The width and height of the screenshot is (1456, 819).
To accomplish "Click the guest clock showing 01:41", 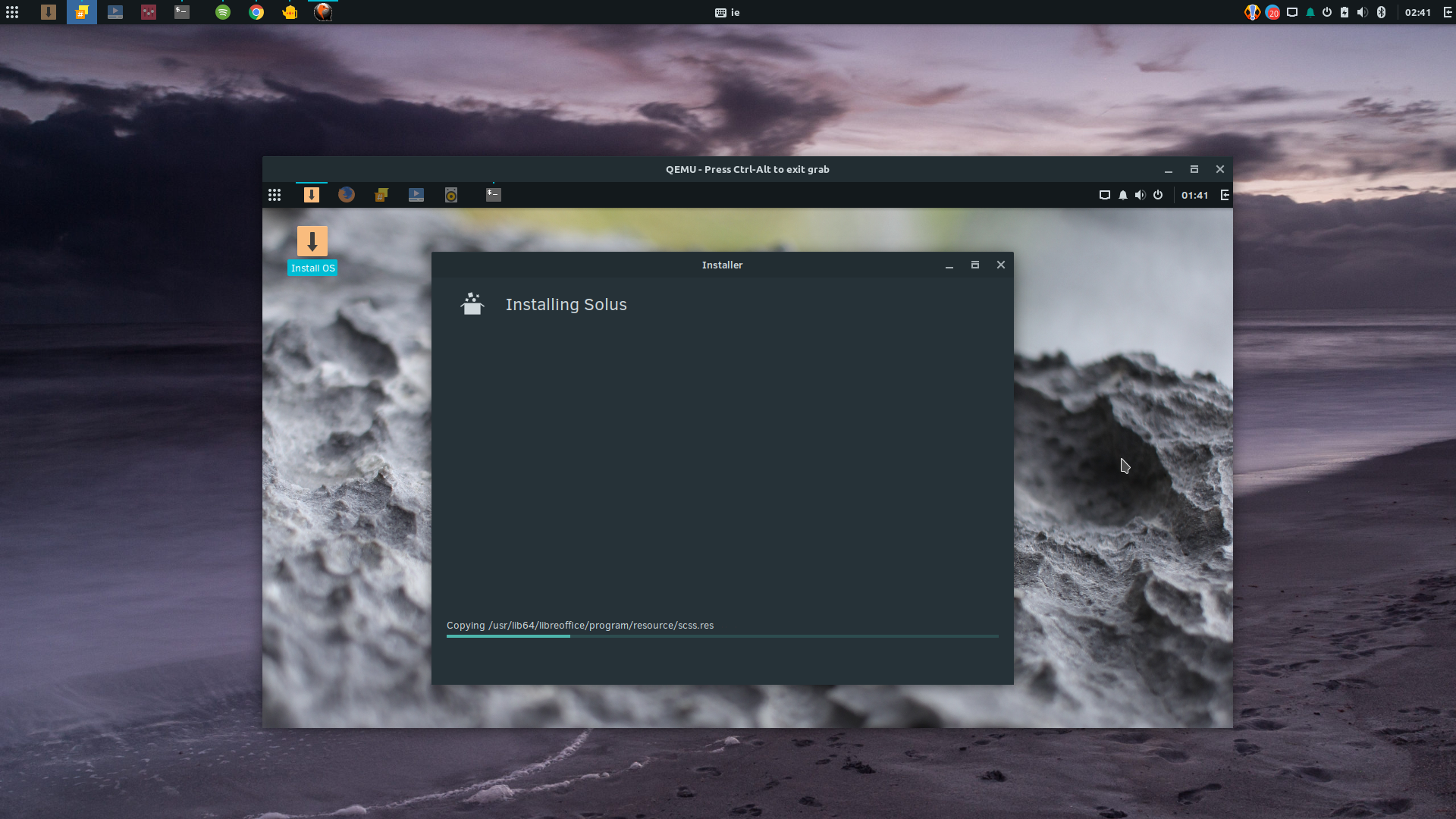I will pyautogui.click(x=1194, y=195).
